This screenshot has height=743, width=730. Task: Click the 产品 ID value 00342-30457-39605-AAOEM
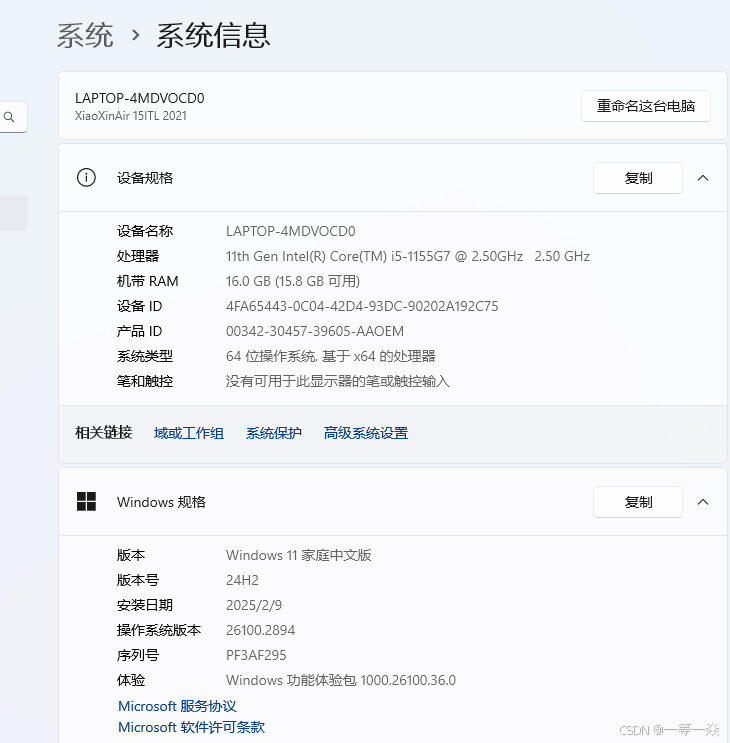click(x=315, y=331)
